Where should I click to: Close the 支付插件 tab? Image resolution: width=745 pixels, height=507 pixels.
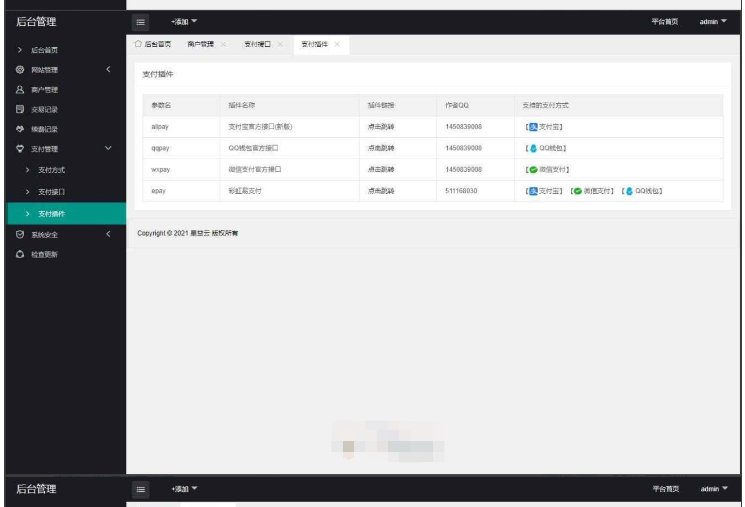(337, 44)
